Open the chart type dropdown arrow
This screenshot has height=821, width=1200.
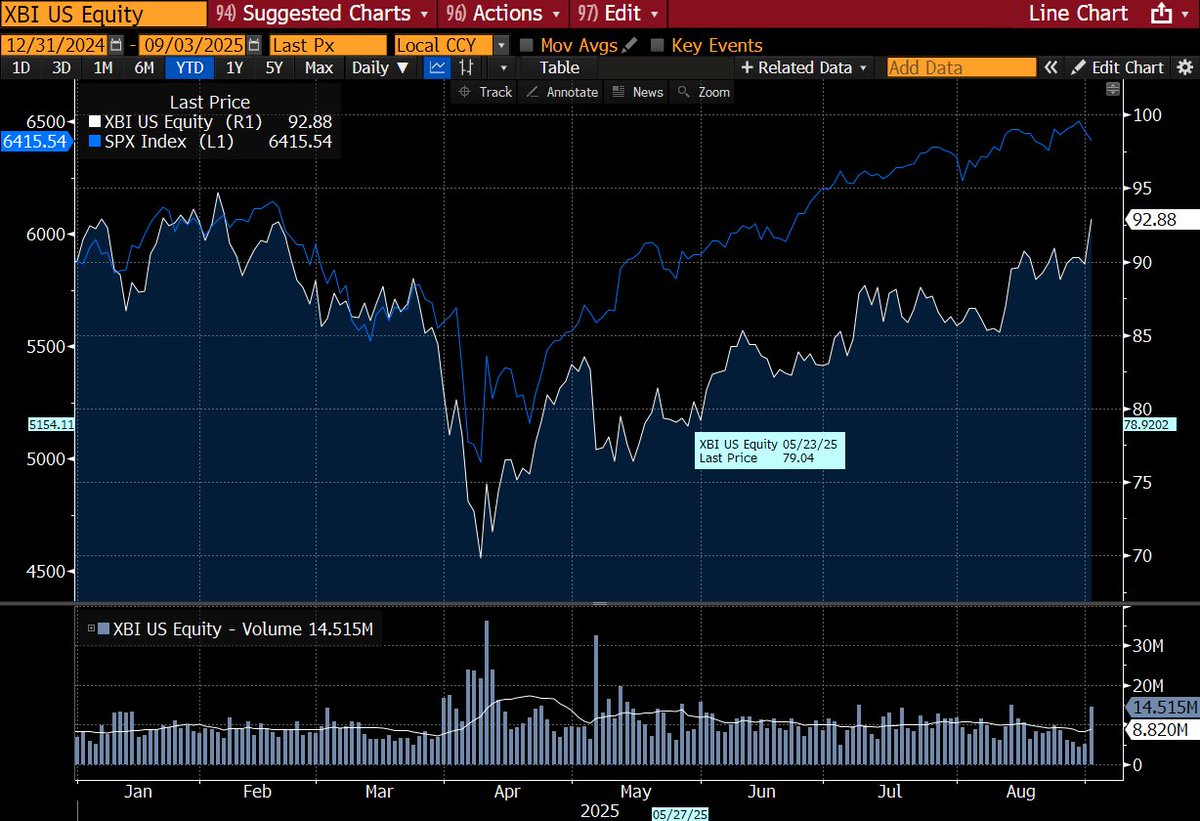(504, 68)
